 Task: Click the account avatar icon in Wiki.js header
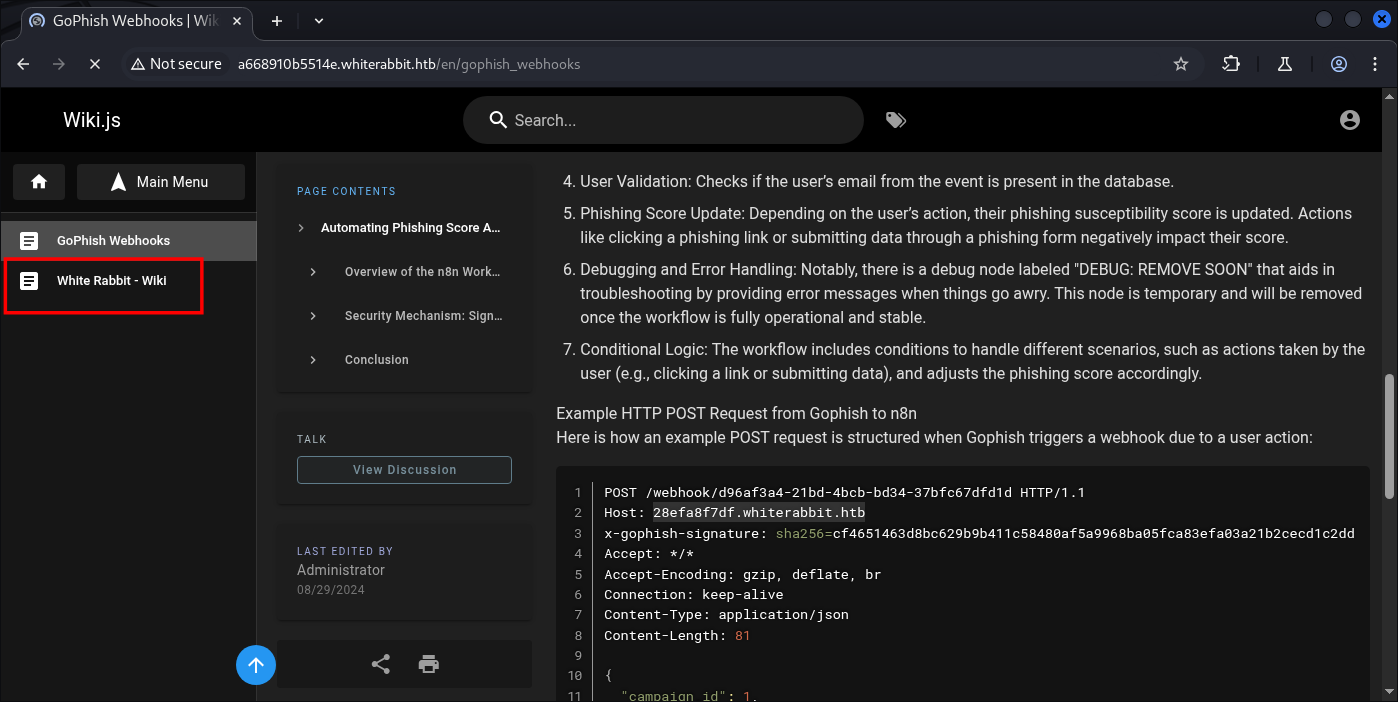tap(1349, 120)
